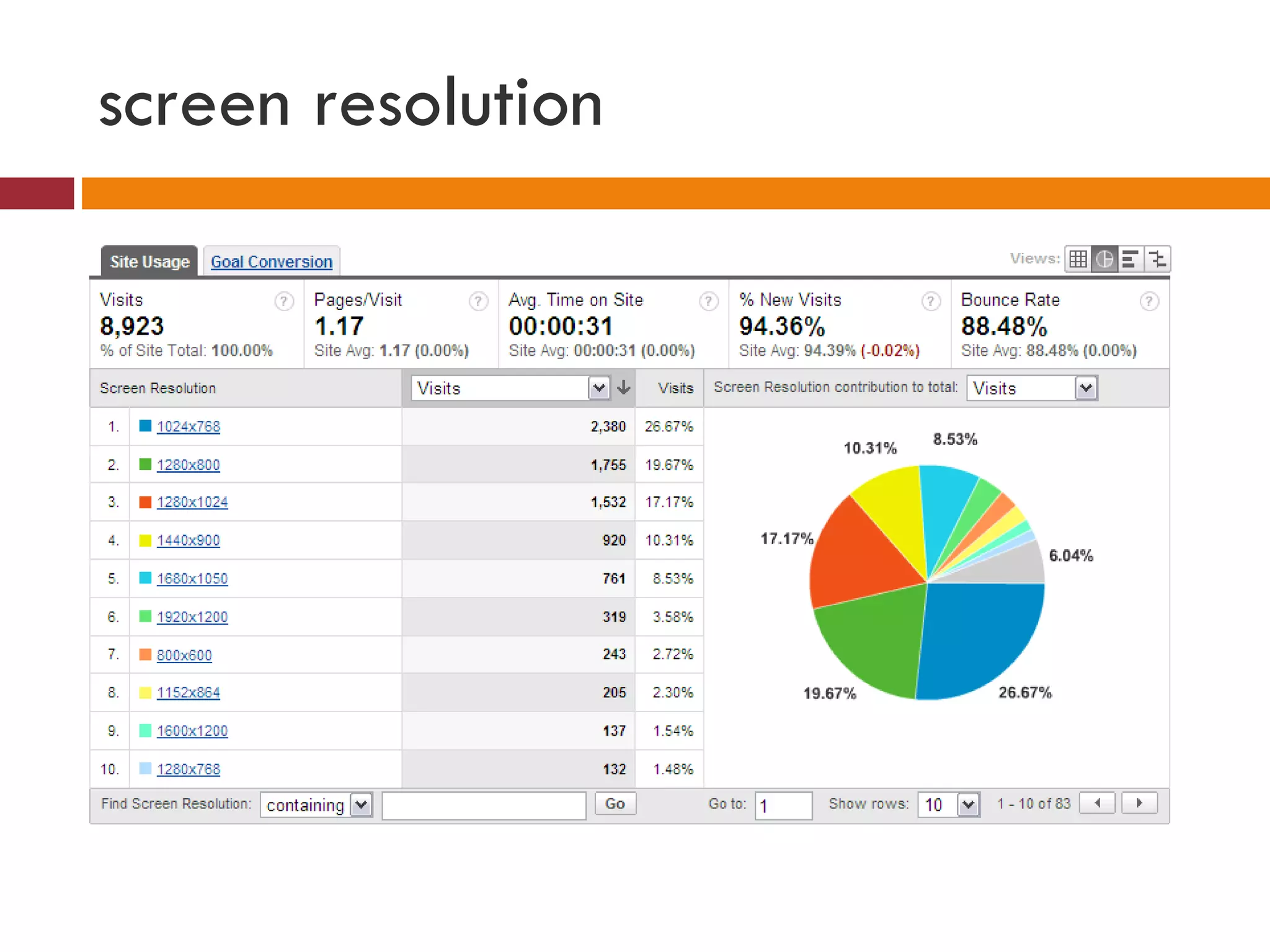Go to previous page arrow

point(1097,803)
